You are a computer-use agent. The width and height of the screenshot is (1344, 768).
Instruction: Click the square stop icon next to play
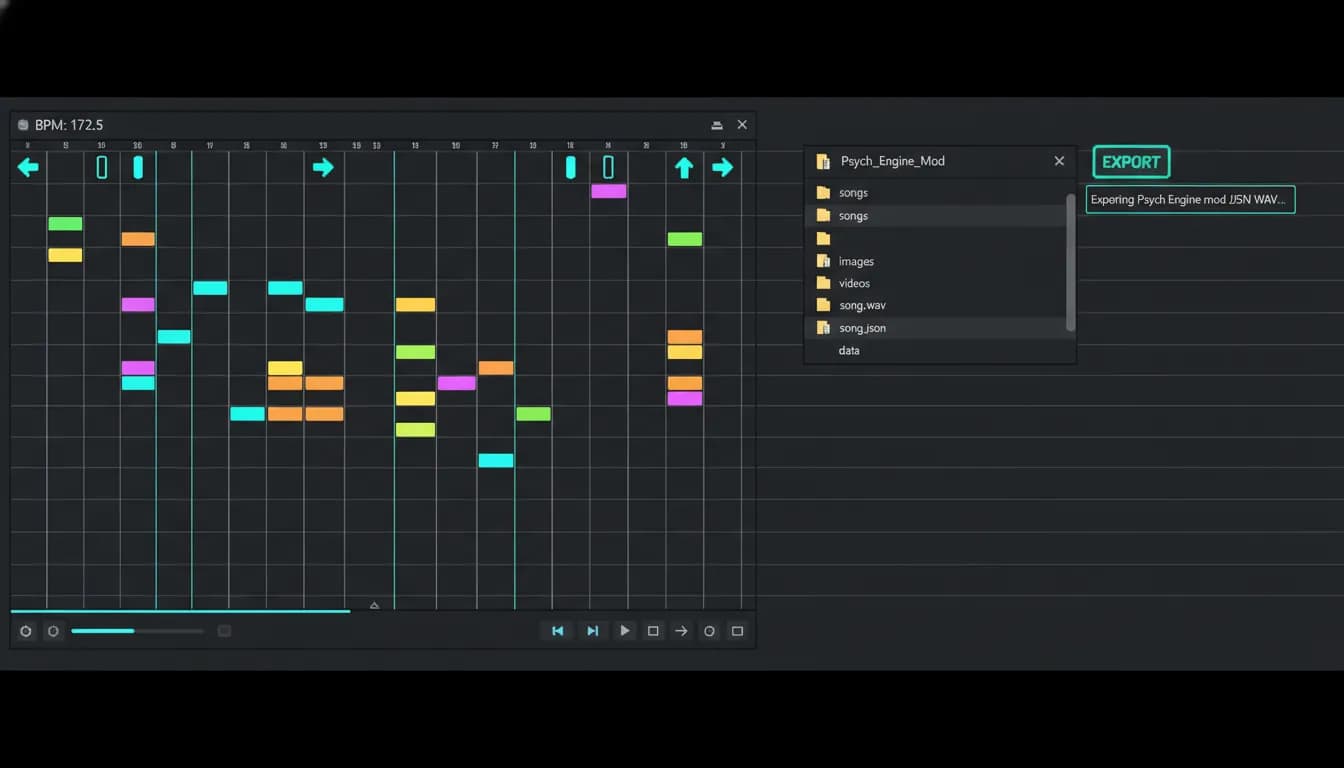coord(653,631)
